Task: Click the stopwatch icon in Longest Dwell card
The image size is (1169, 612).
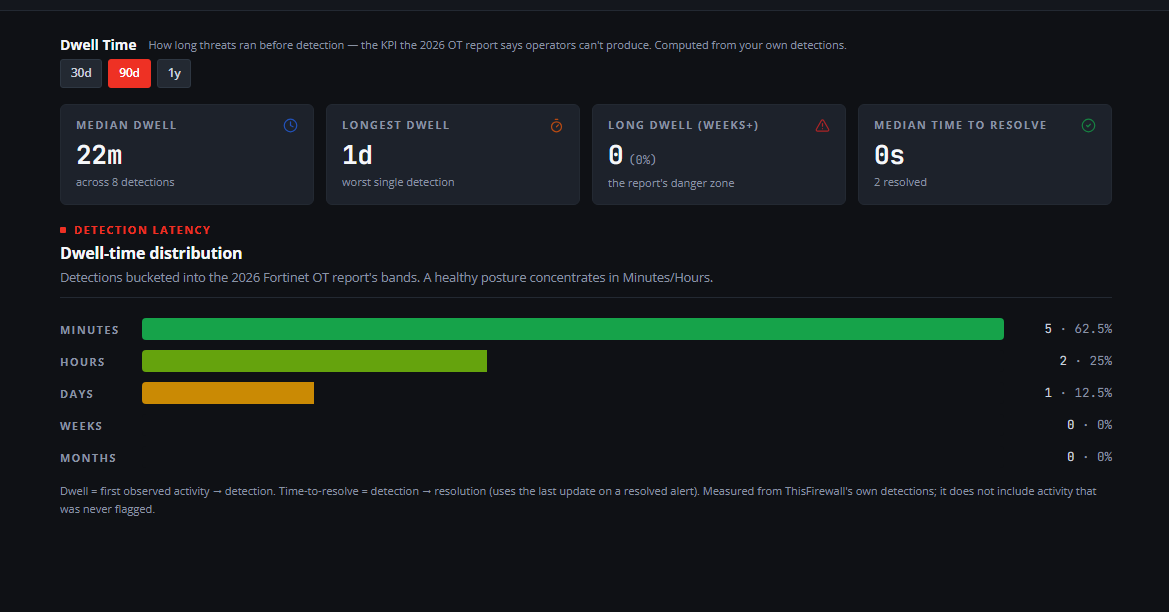Action: (x=556, y=125)
